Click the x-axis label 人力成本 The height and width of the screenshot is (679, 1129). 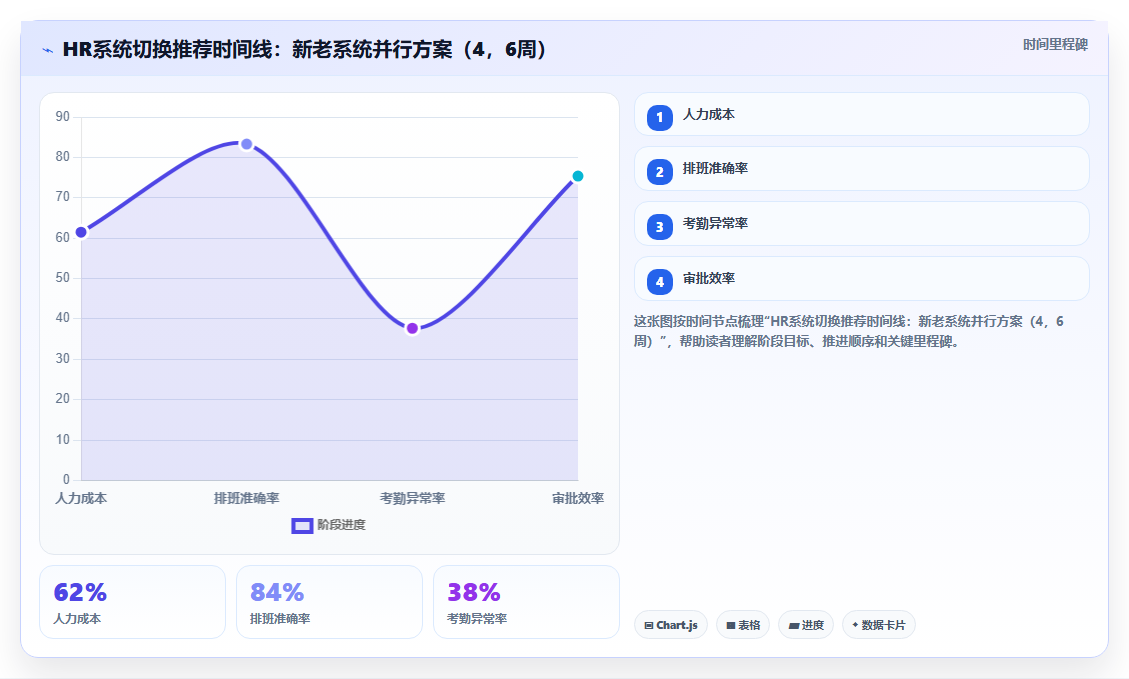coord(81,498)
